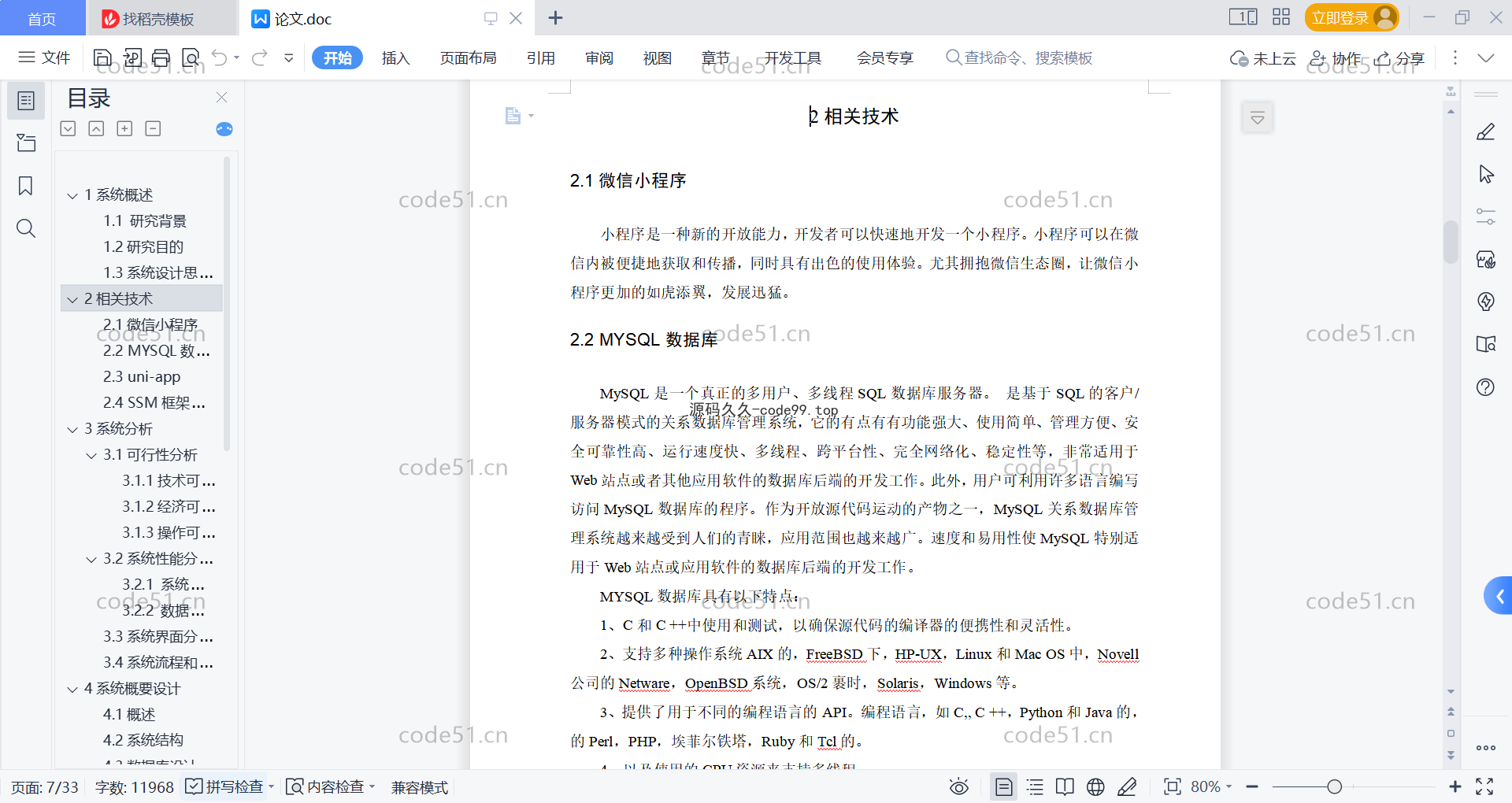This screenshot has width=1512, height=803.
Task: Switch to the 插入 ribbon tab
Action: click(396, 57)
